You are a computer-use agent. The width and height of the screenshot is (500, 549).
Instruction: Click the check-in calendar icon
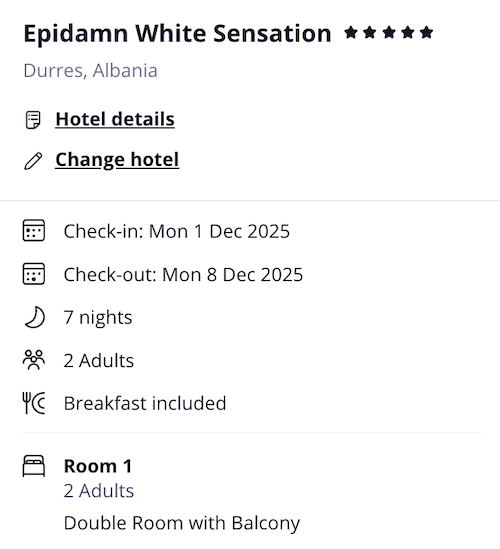pos(34,230)
